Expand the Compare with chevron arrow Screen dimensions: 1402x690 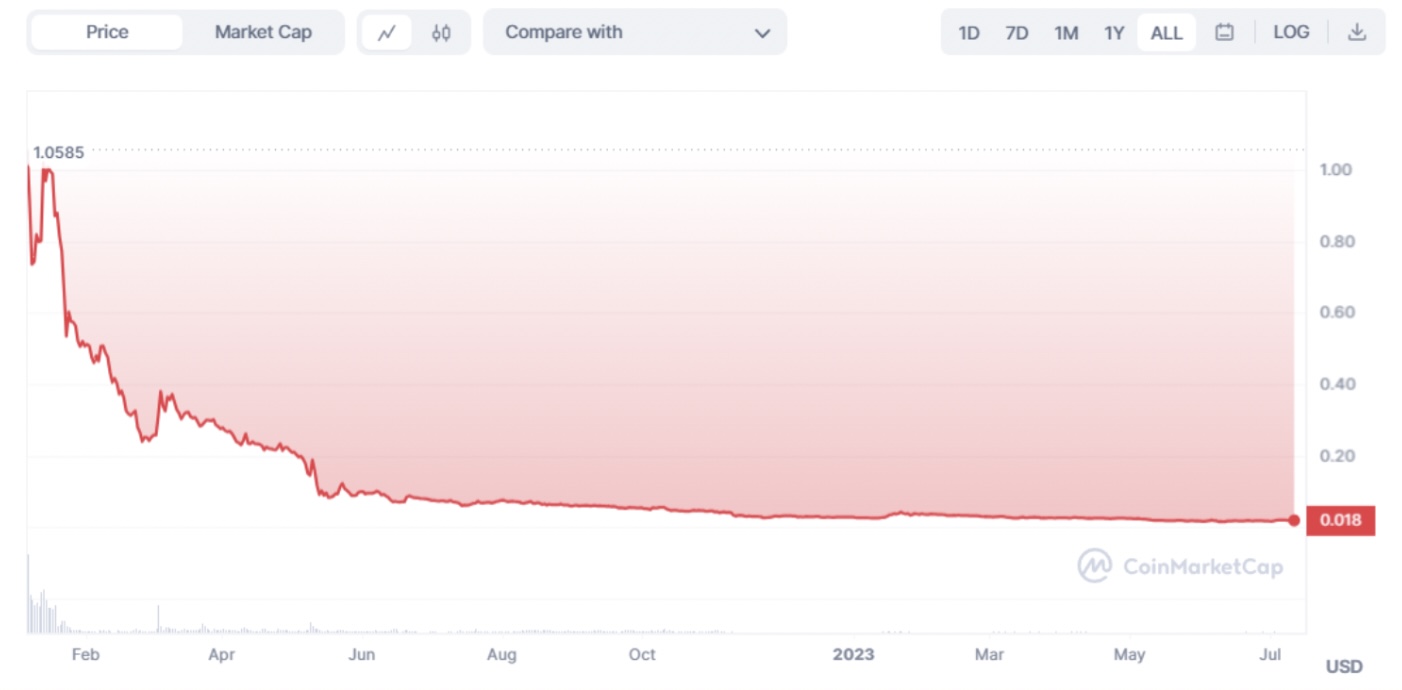pos(762,33)
